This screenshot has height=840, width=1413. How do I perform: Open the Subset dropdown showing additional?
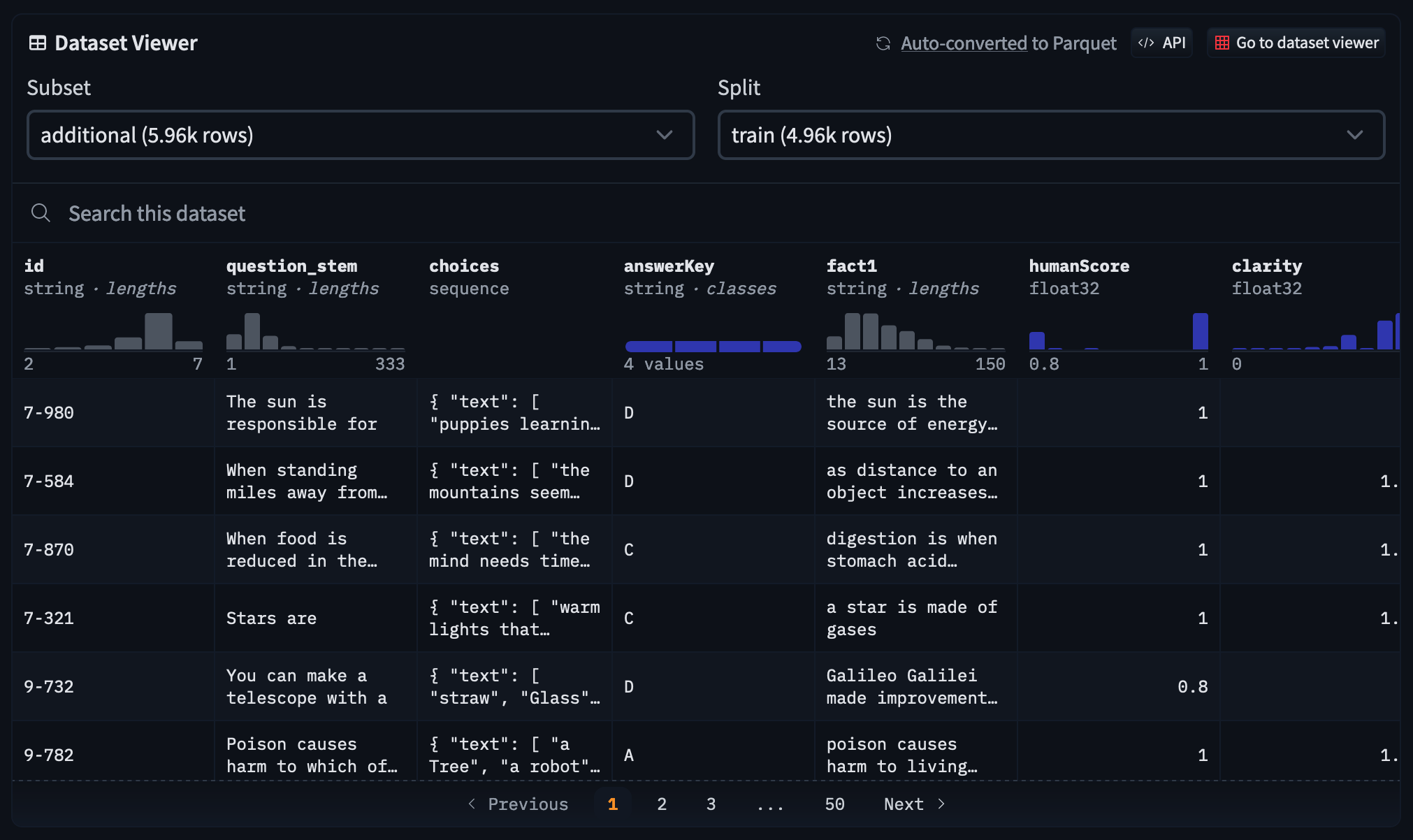tap(360, 135)
